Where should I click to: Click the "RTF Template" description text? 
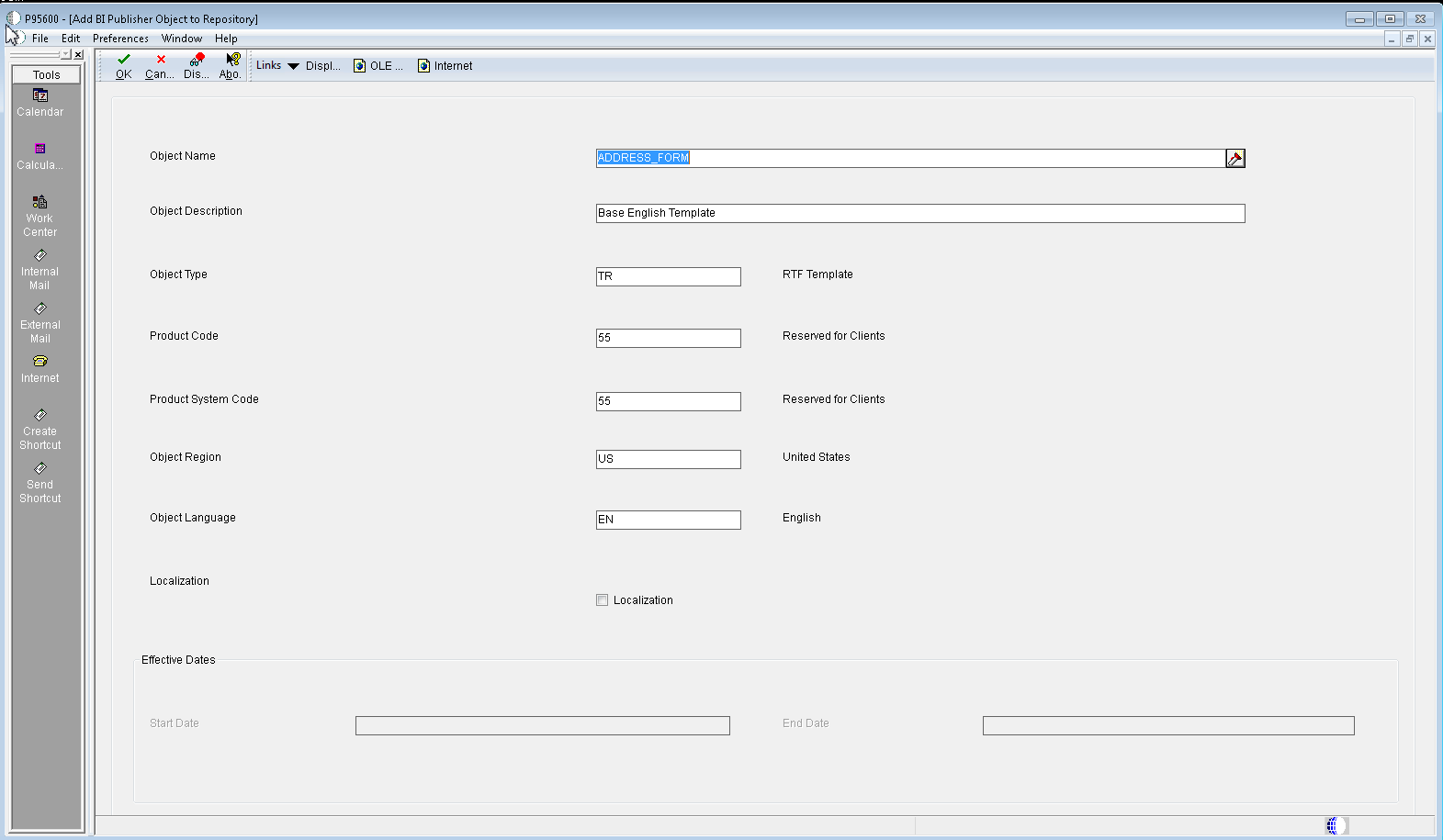817,274
